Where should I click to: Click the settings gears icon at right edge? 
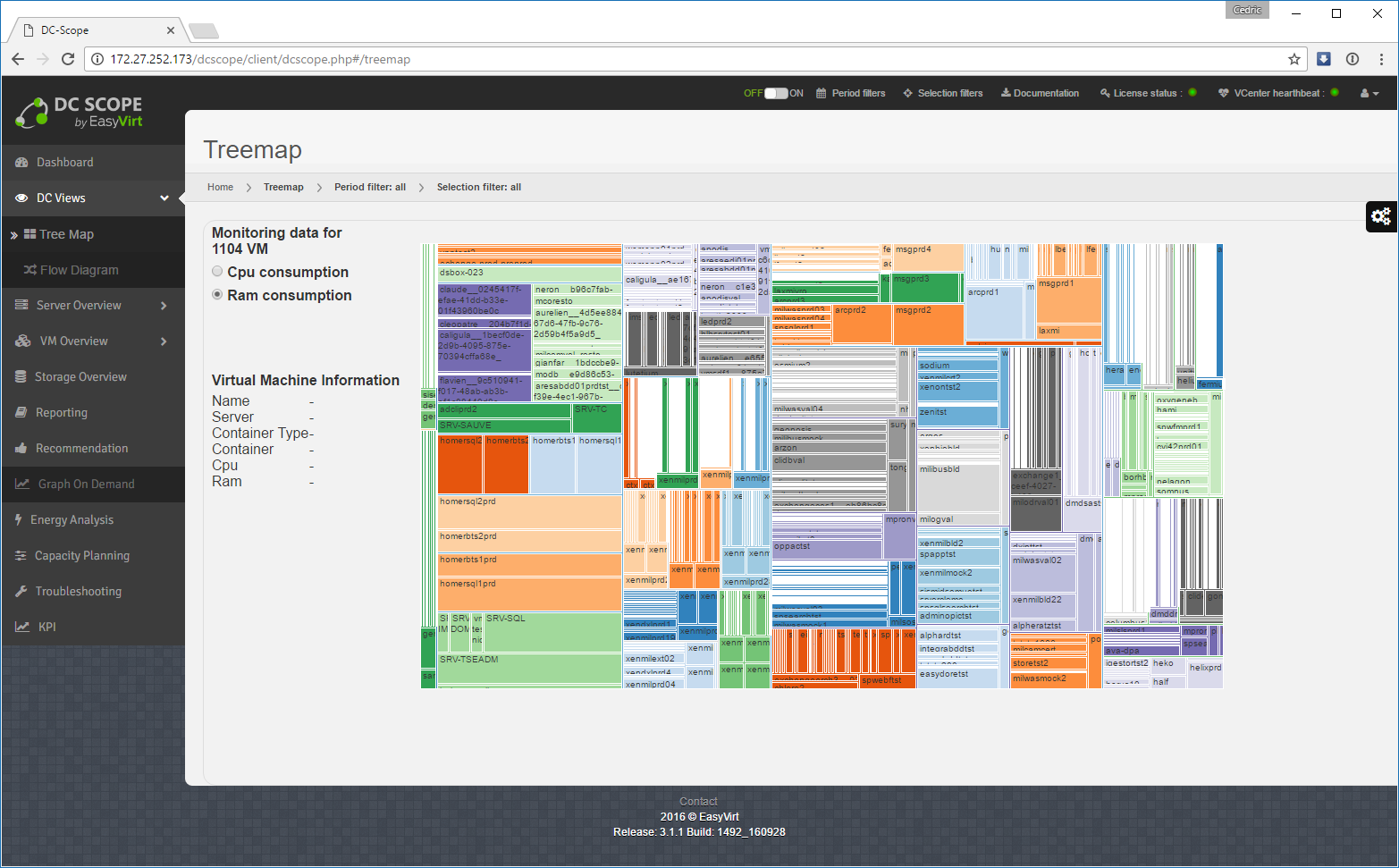coord(1381,216)
